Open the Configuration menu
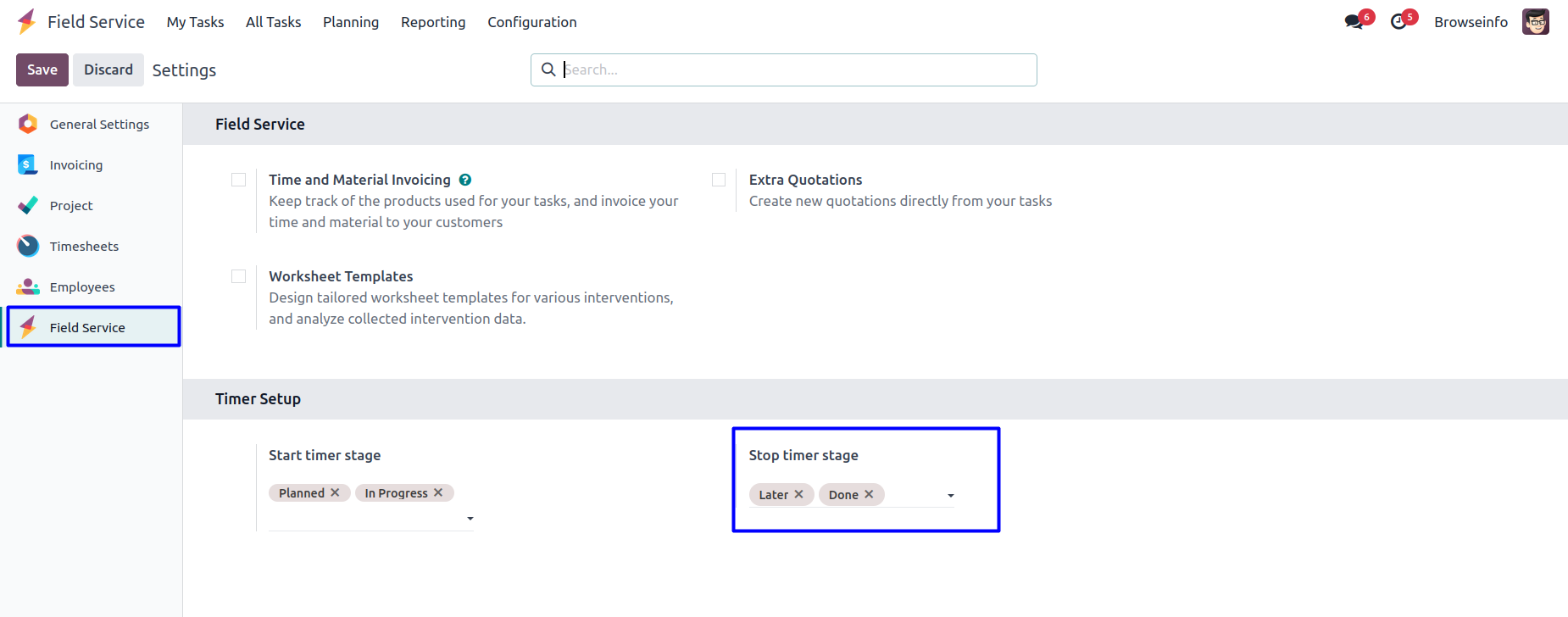 (x=531, y=22)
